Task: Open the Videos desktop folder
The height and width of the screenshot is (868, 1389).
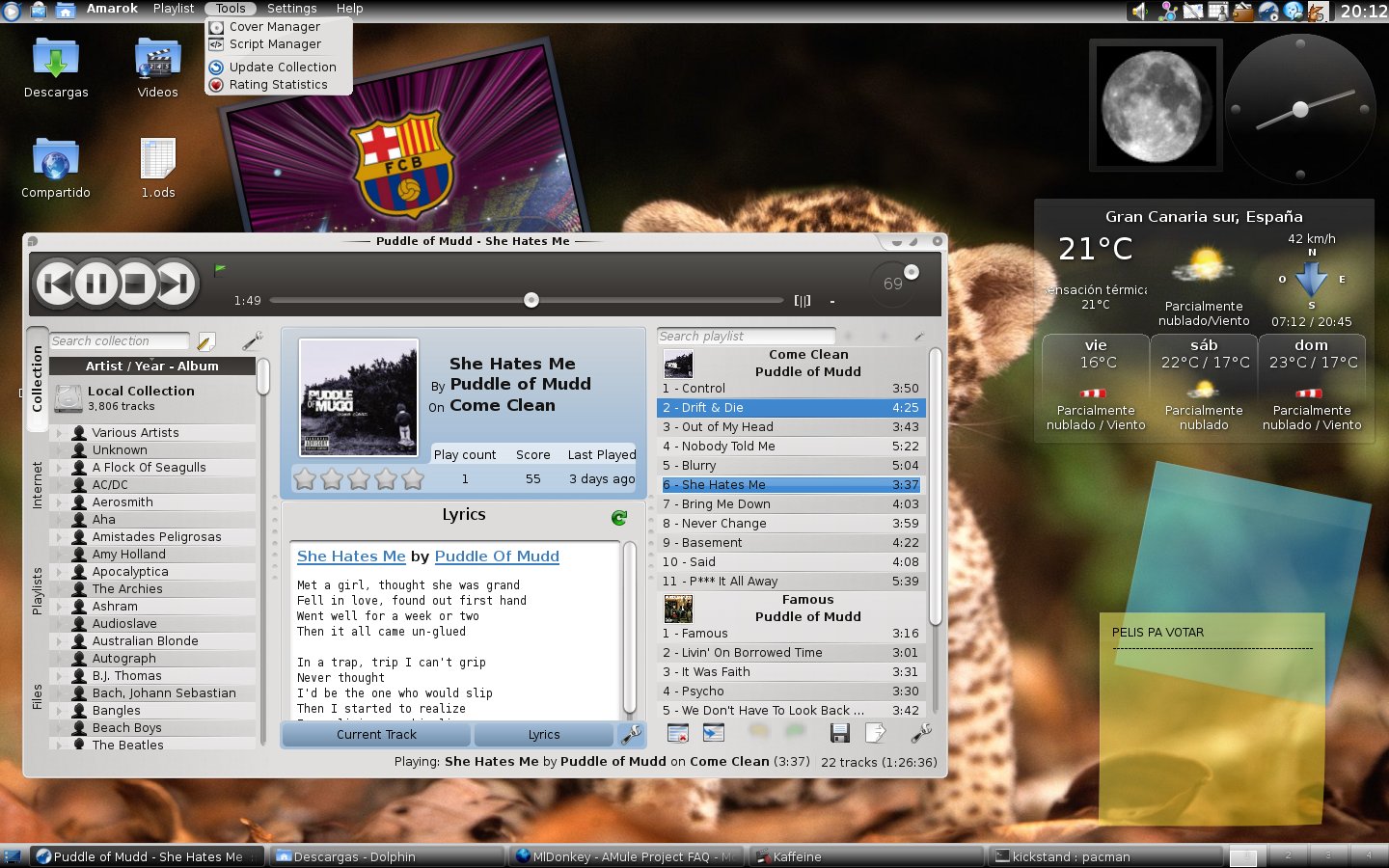Action: pyautogui.click(x=158, y=68)
